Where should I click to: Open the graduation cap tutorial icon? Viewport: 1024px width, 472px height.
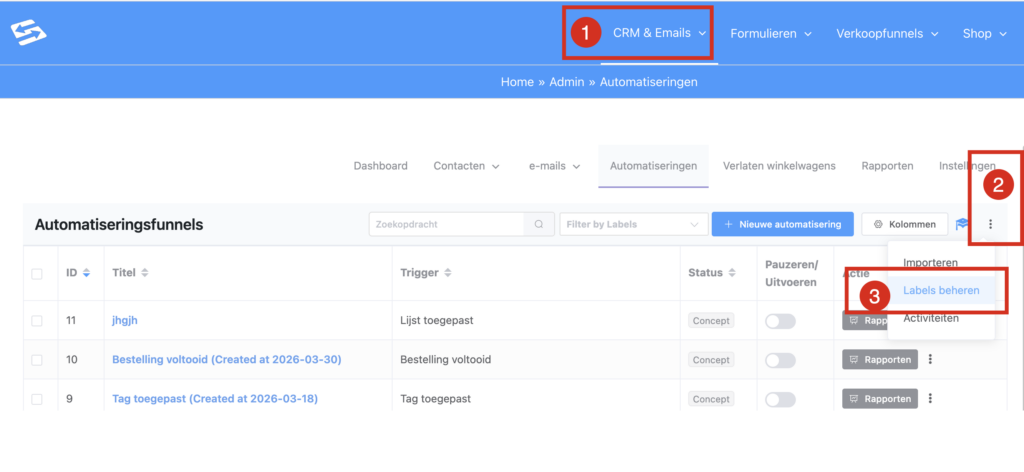[x=962, y=224]
